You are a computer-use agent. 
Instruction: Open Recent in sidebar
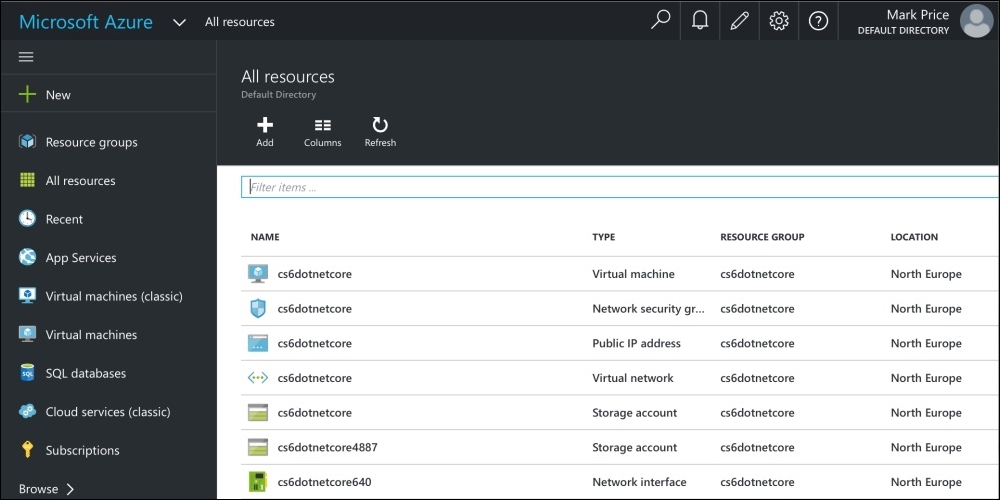64,219
